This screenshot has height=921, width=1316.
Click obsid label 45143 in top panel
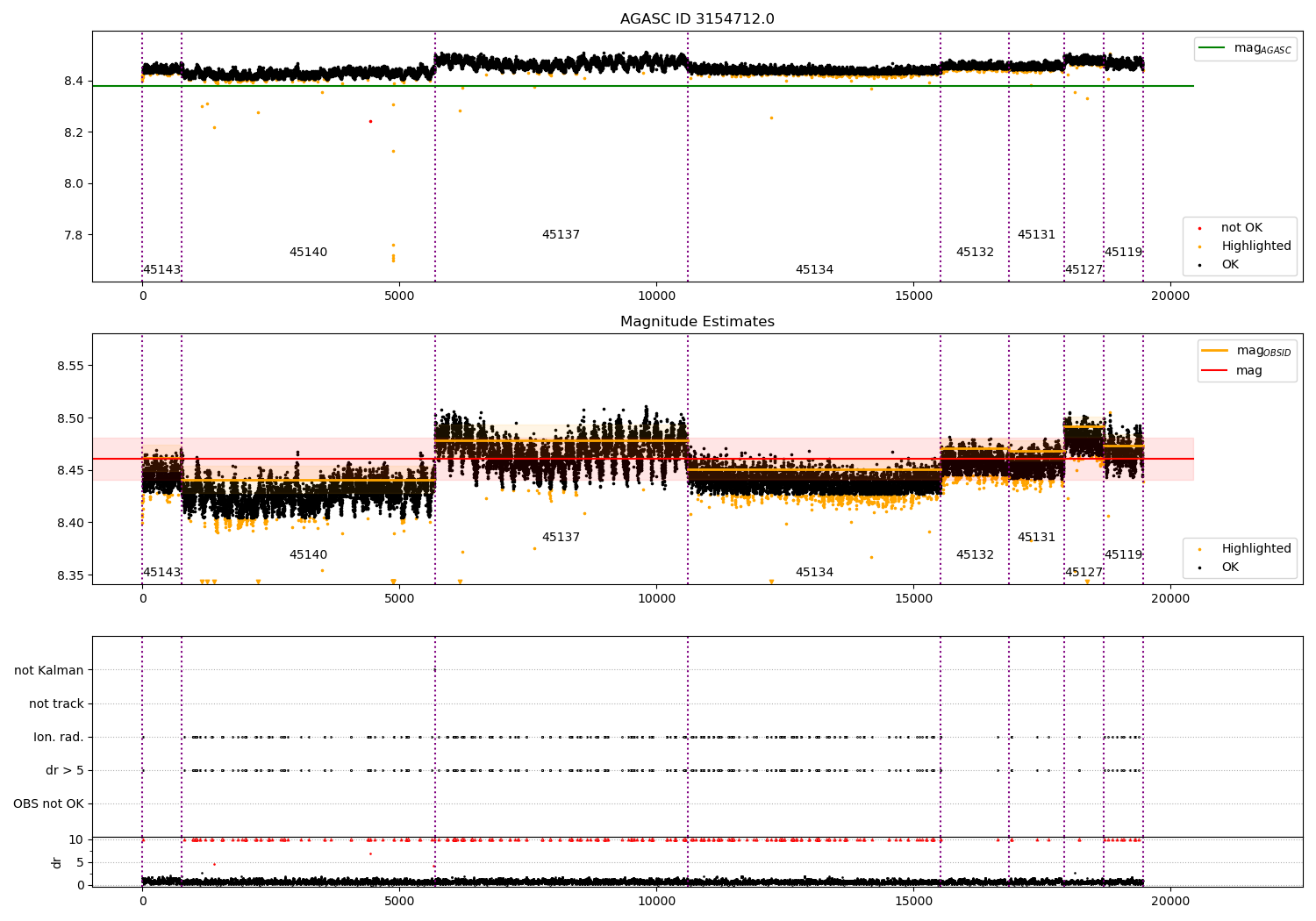161,270
